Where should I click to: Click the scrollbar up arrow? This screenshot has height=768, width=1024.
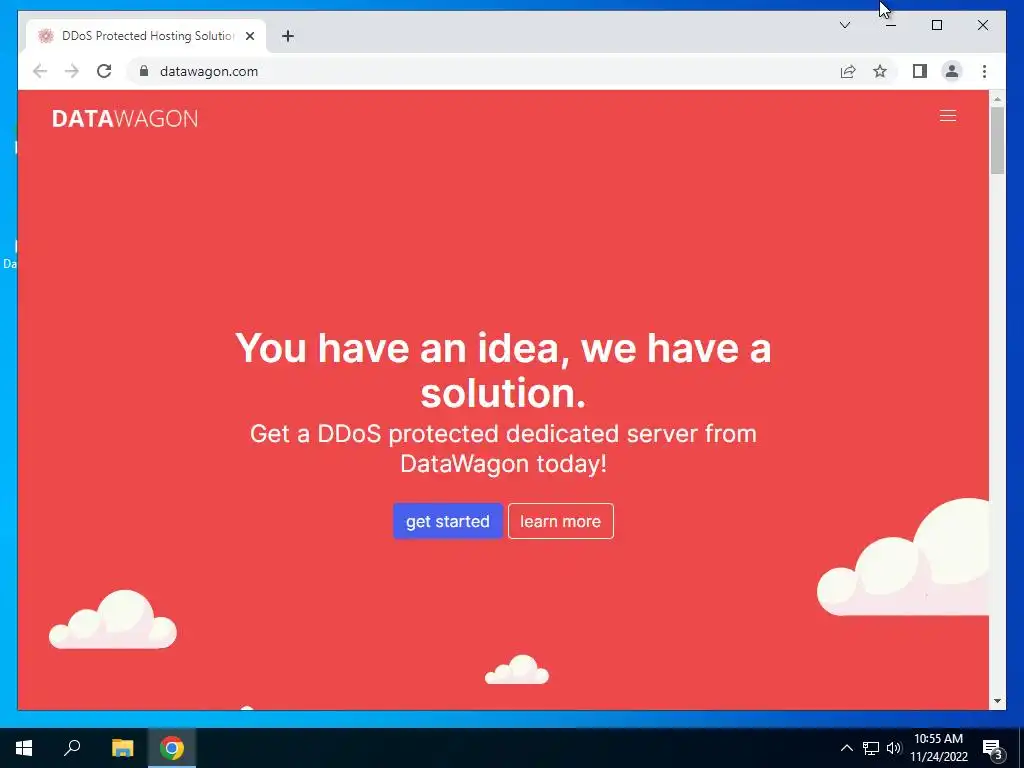[997, 99]
